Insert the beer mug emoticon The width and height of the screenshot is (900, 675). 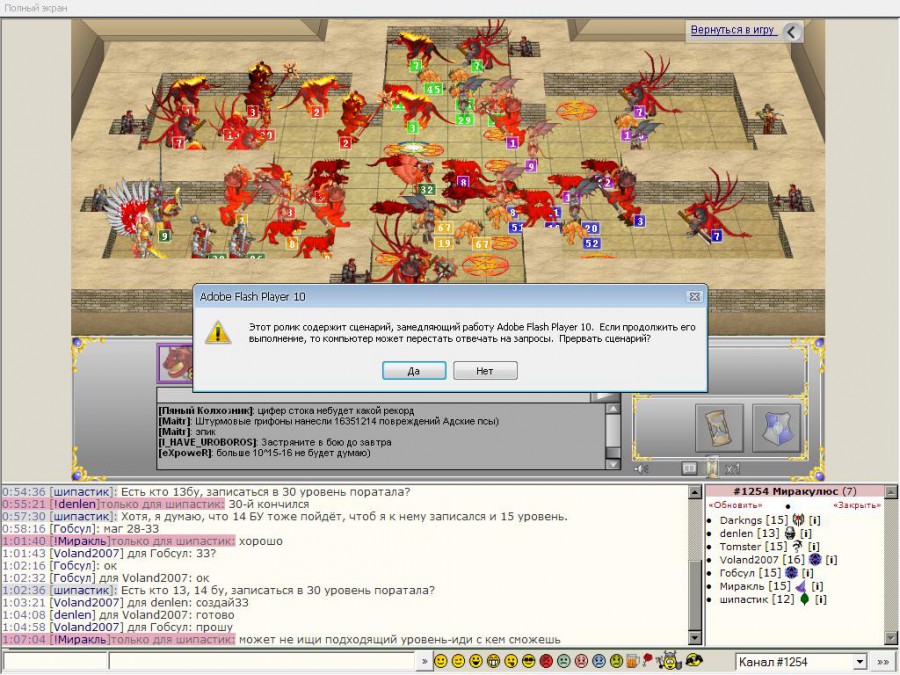tap(633, 662)
